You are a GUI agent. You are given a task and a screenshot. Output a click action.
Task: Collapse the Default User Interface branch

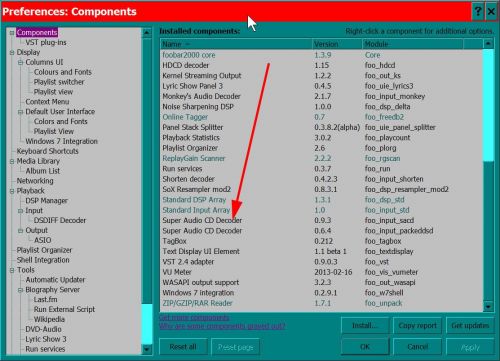tap(20, 112)
